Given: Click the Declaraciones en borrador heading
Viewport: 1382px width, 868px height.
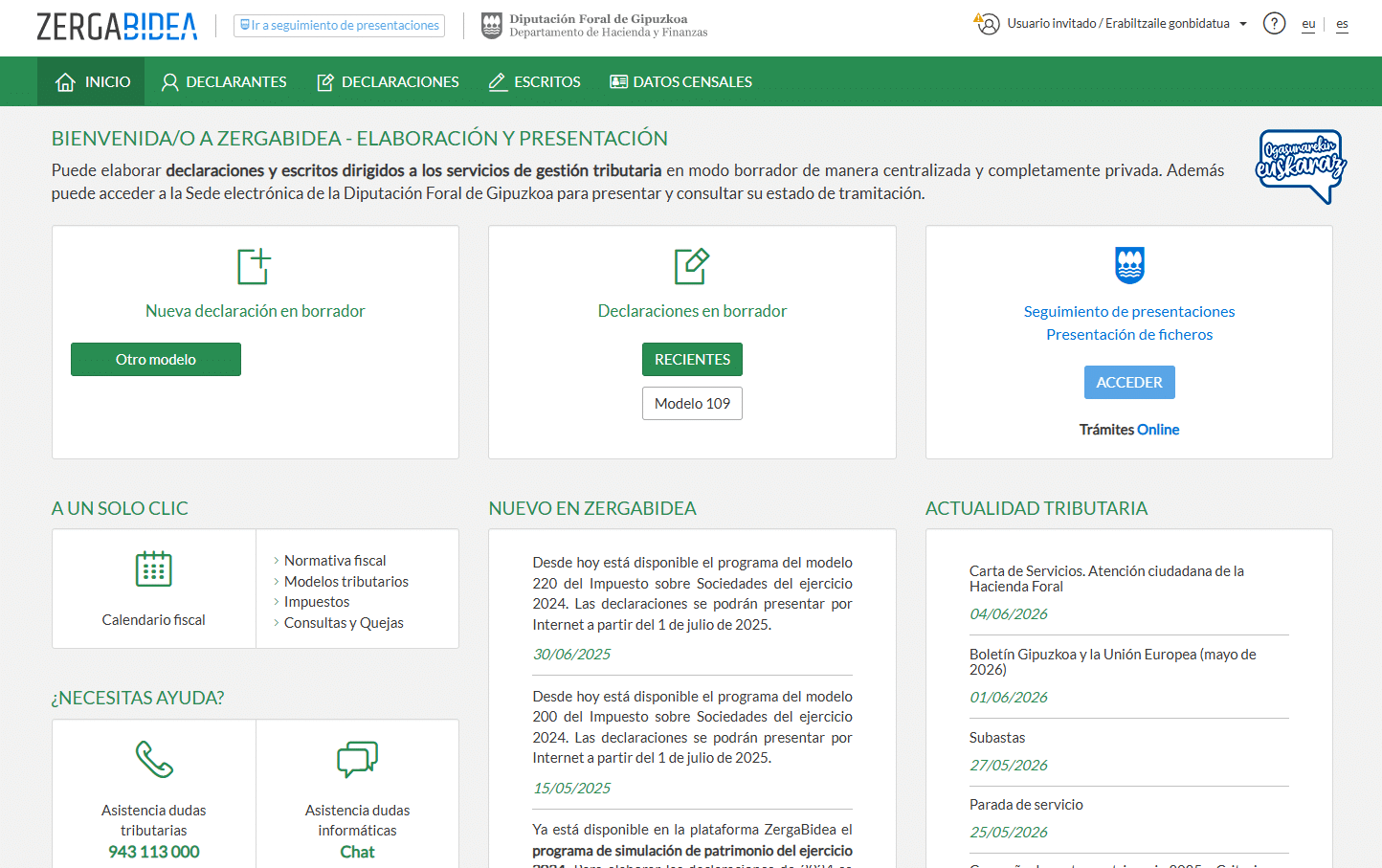Looking at the screenshot, I should [x=692, y=311].
